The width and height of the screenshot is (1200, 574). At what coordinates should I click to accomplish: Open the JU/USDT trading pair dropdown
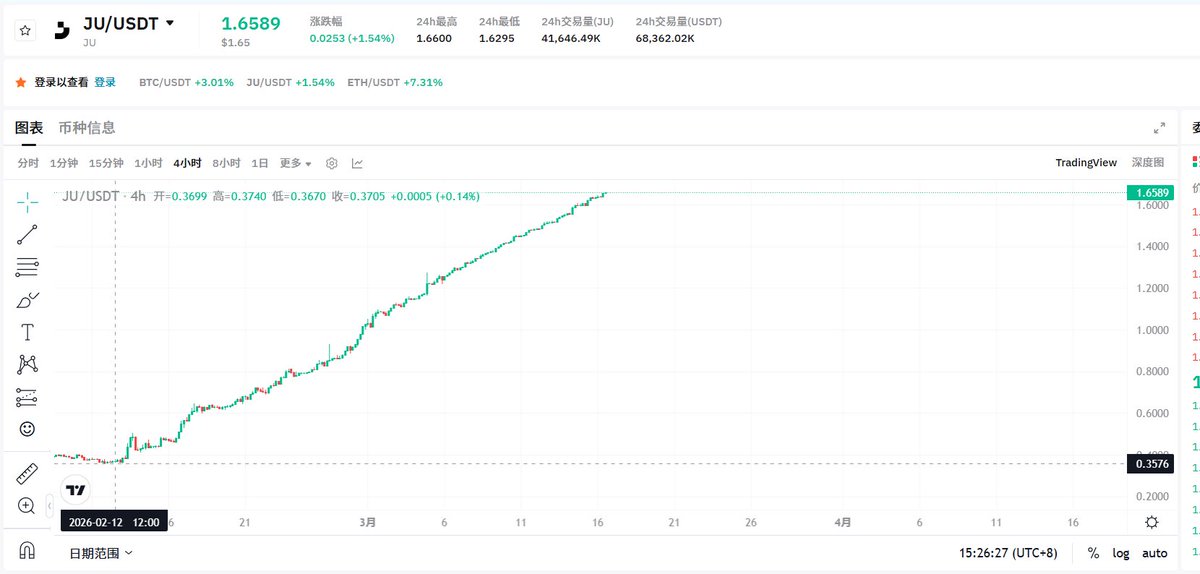pyautogui.click(x=169, y=23)
